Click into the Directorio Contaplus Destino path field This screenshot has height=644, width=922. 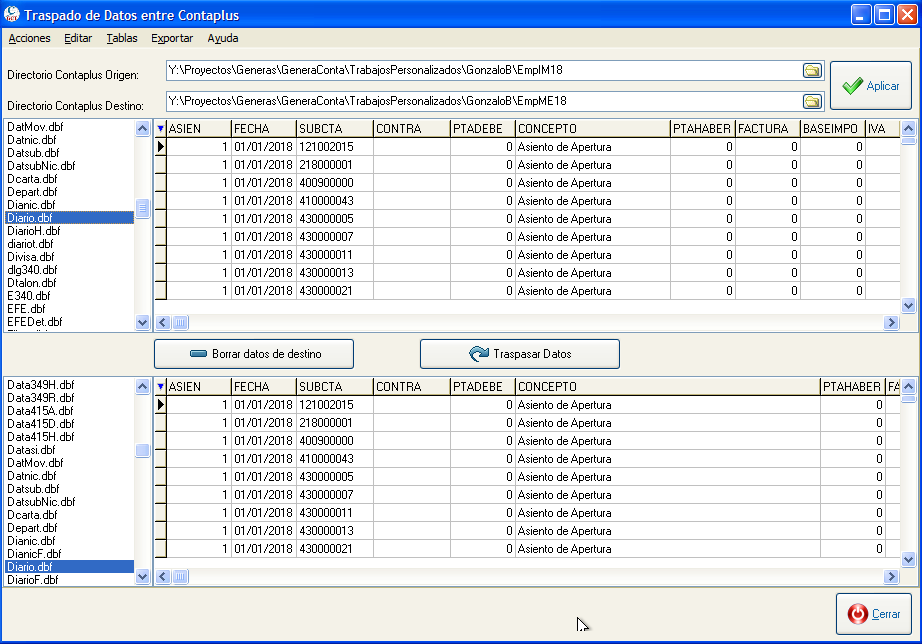(x=483, y=102)
